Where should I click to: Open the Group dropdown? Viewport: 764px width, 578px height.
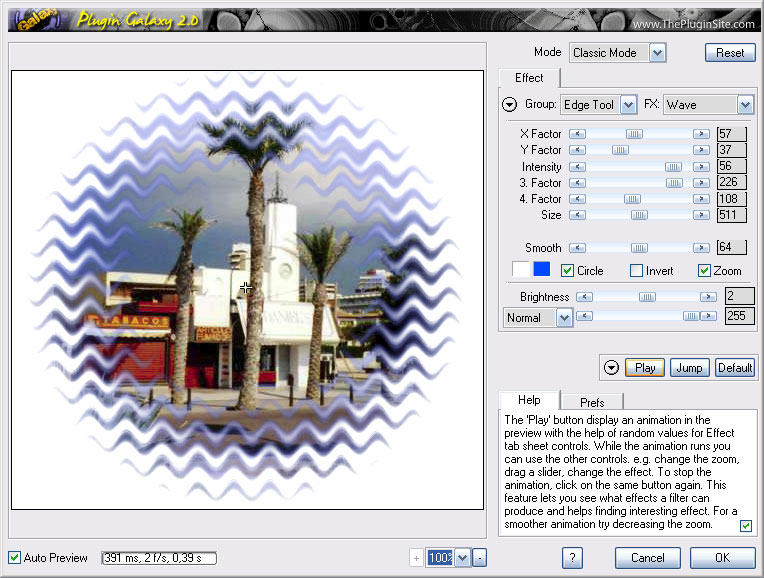(x=629, y=105)
